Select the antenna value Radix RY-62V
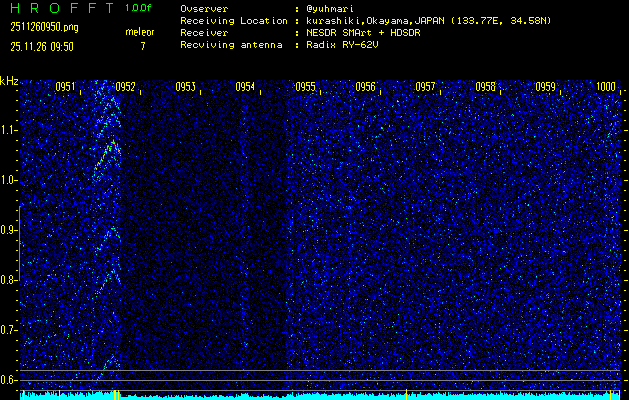629x400 pixels. pyautogui.click(x=342, y=45)
